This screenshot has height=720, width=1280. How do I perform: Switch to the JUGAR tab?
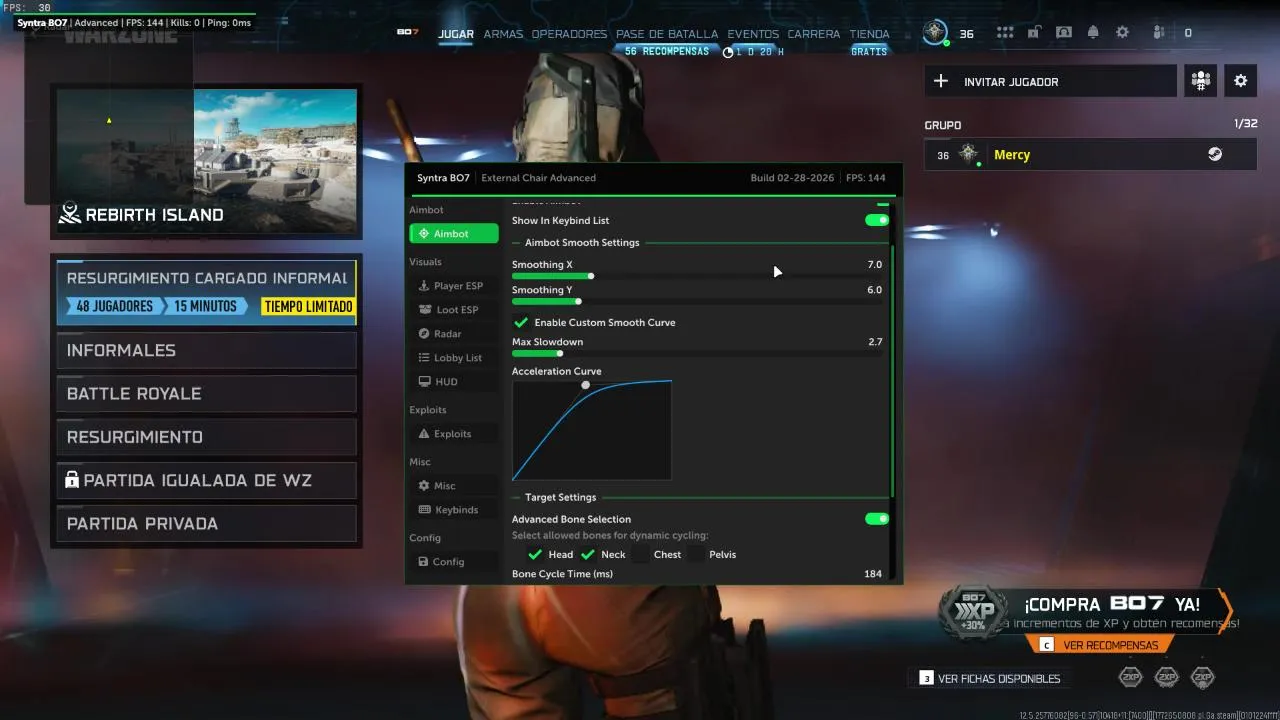[456, 34]
